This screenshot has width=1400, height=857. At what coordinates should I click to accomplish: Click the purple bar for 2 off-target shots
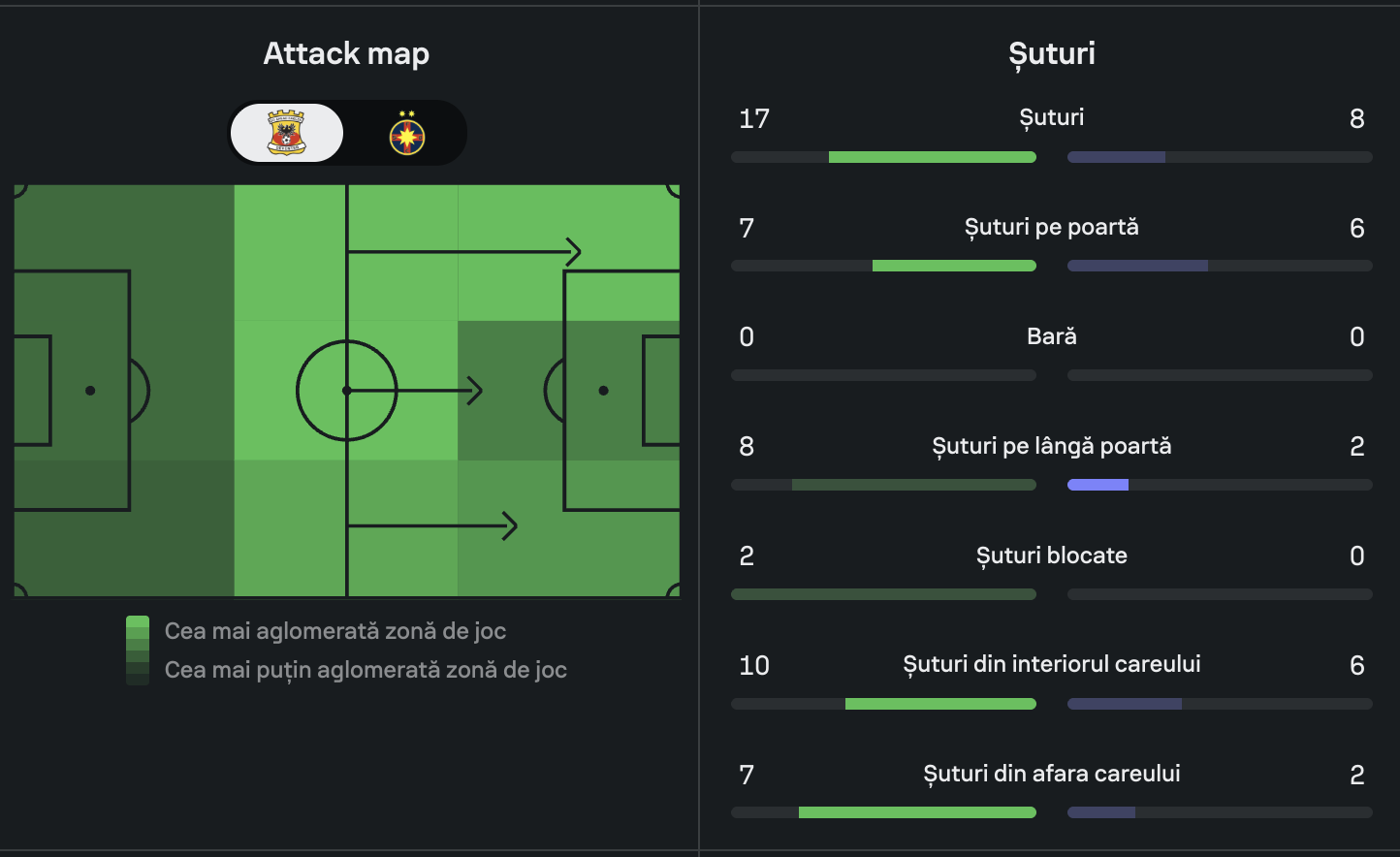coord(1098,485)
